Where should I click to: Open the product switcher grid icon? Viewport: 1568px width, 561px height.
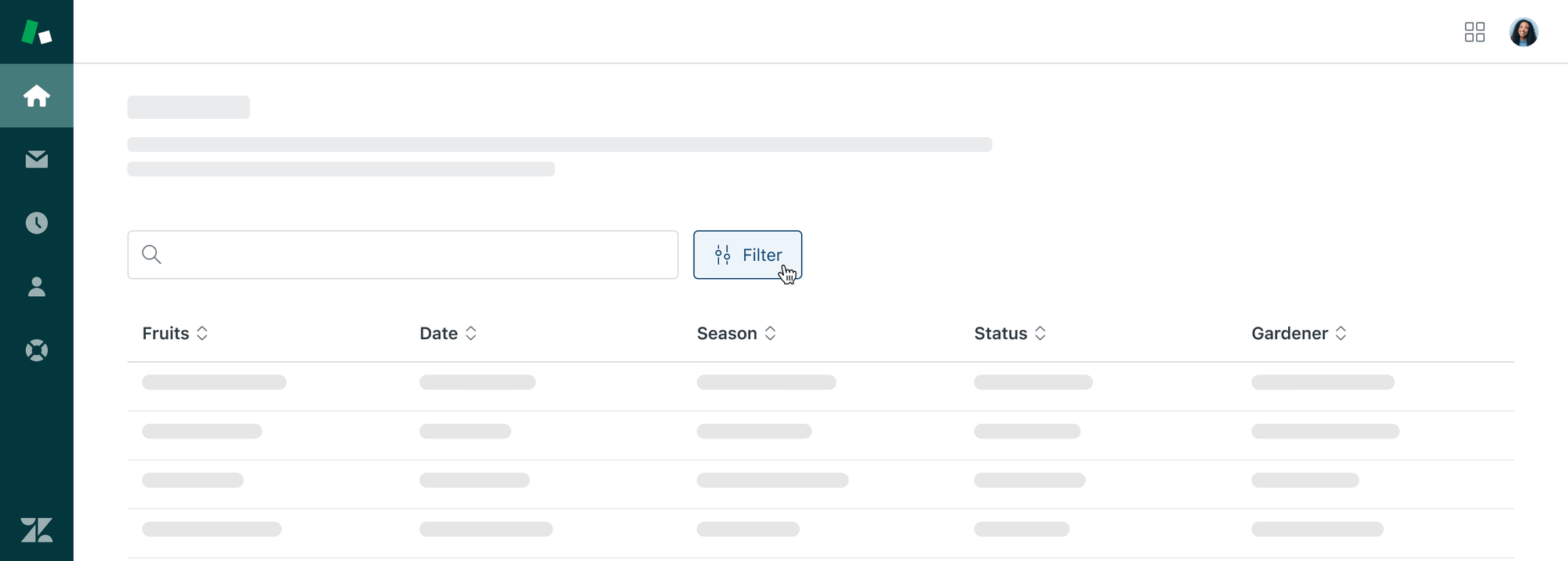click(1475, 32)
